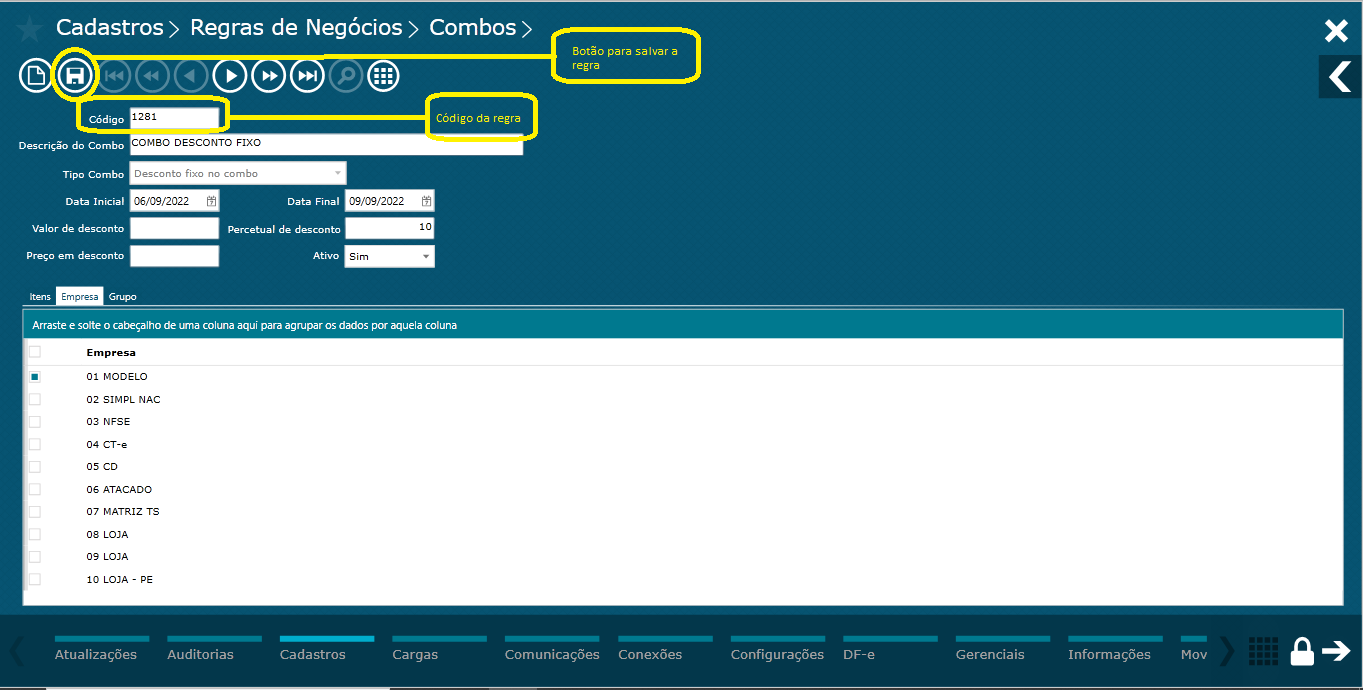Click the Save floppy disk icon
Screen dimensions: 1363x690
(x=74, y=76)
